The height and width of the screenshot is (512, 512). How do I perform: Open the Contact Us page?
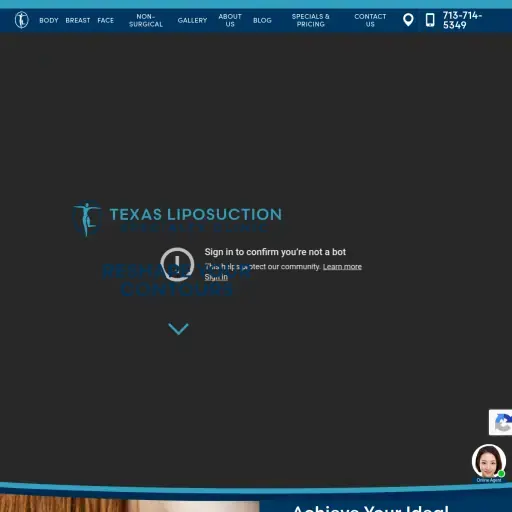coord(370,20)
